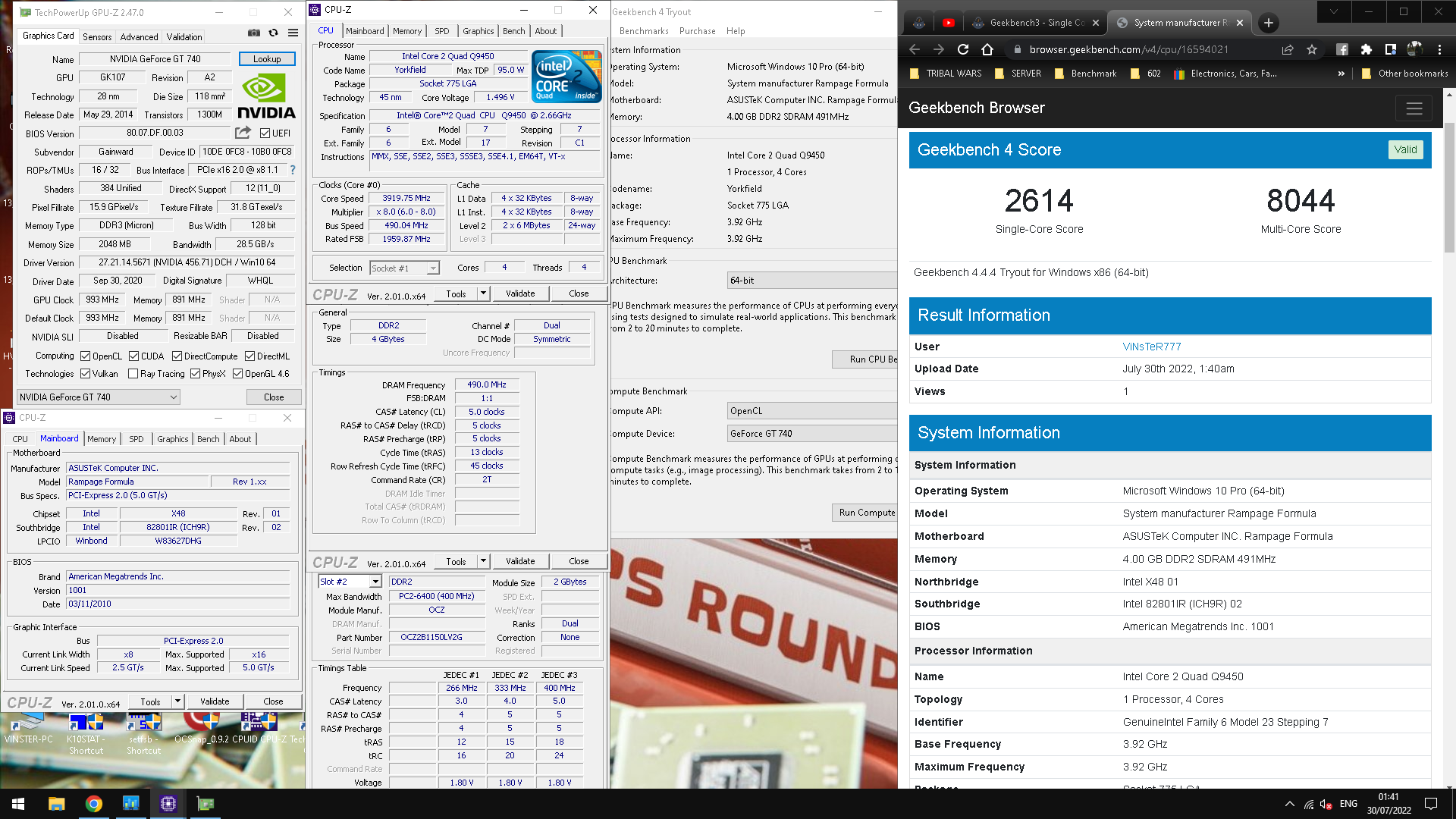Open the Bench tab in top CPU-Z
Viewport: 1456px width, 819px height.
pyautogui.click(x=513, y=31)
